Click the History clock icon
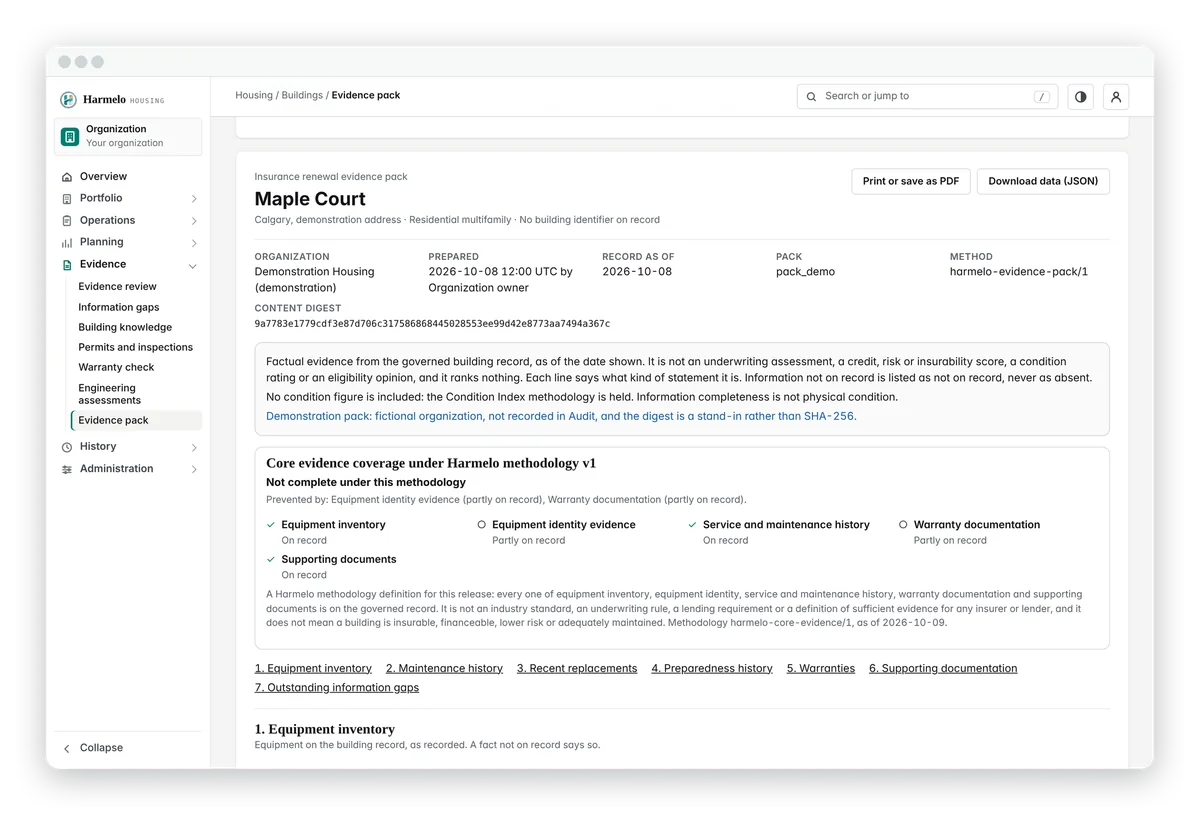The height and width of the screenshot is (815, 1200). pos(67,447)
